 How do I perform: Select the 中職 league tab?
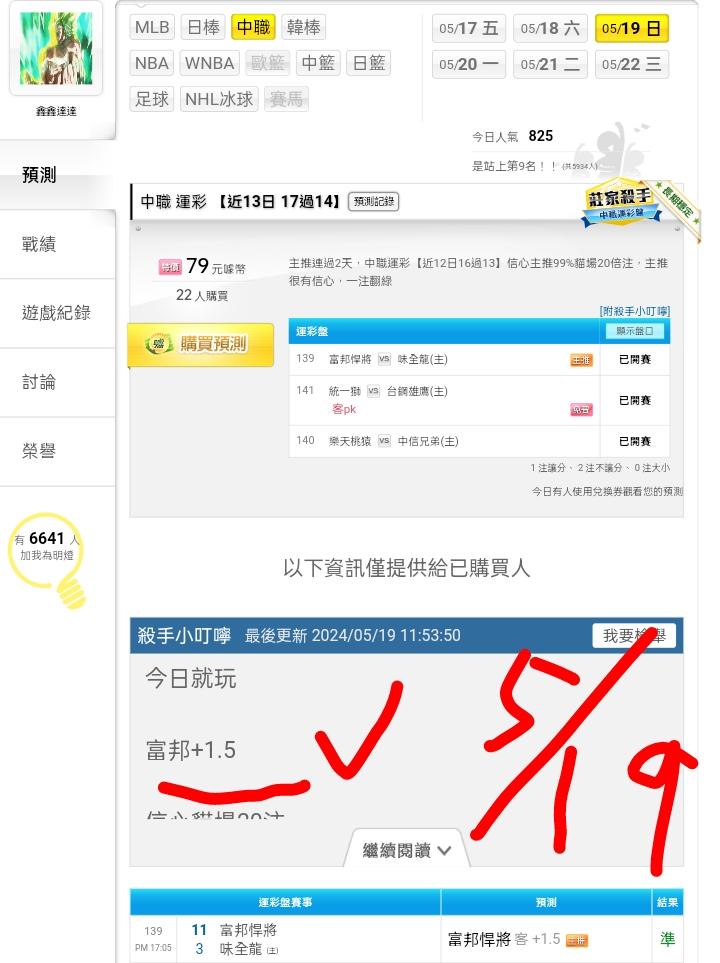click(253, 28)
